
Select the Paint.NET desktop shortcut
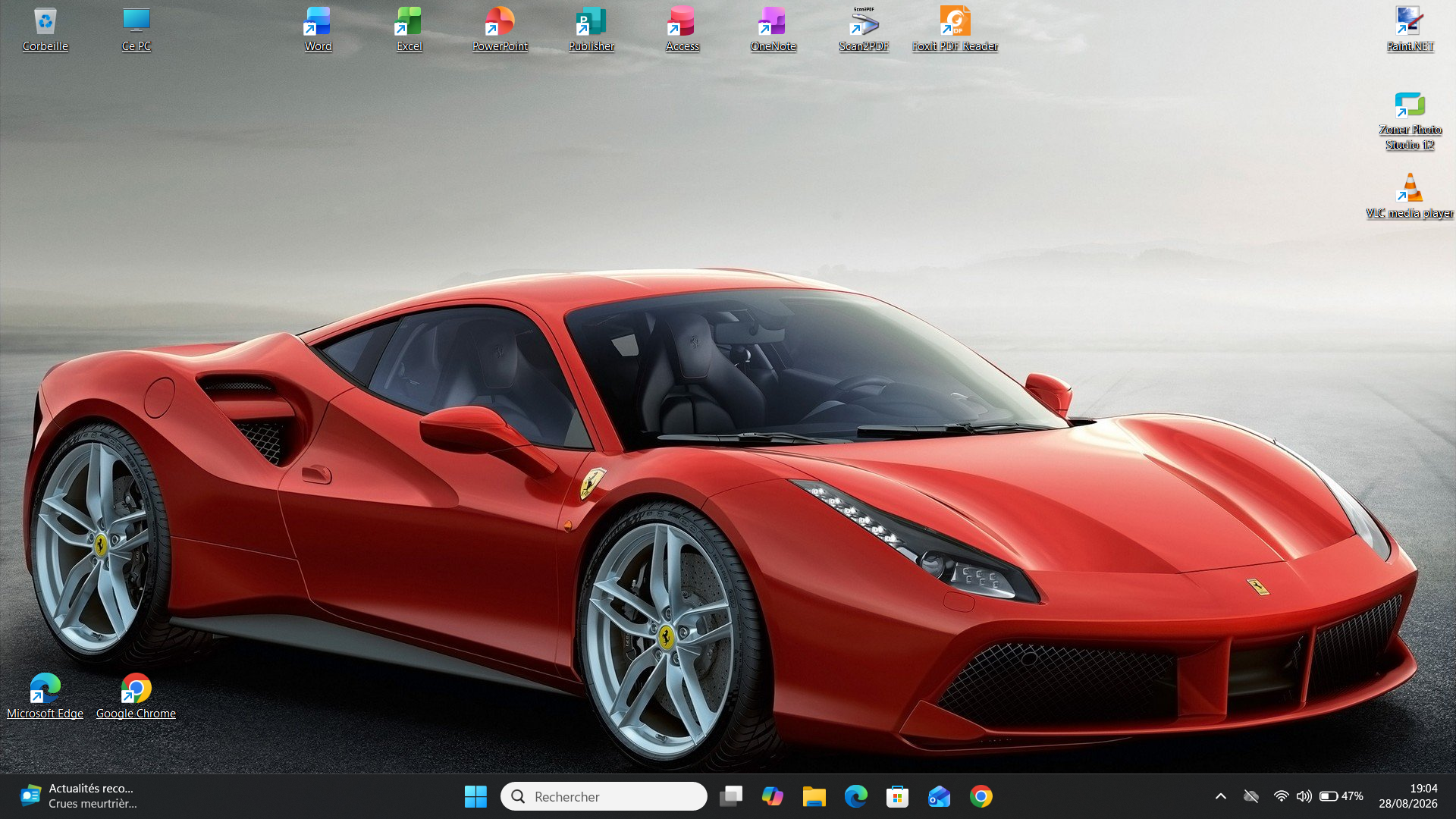click(x=1410, y=30)
